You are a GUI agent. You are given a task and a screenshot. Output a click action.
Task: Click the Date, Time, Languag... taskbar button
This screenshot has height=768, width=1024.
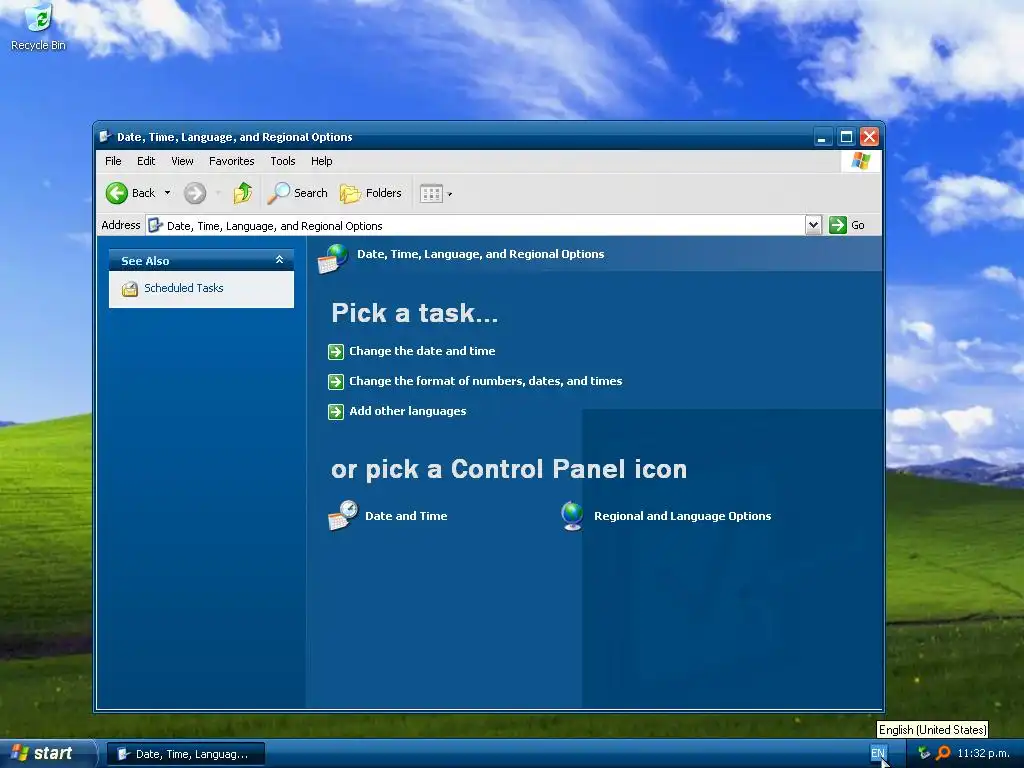pos(186,754)
